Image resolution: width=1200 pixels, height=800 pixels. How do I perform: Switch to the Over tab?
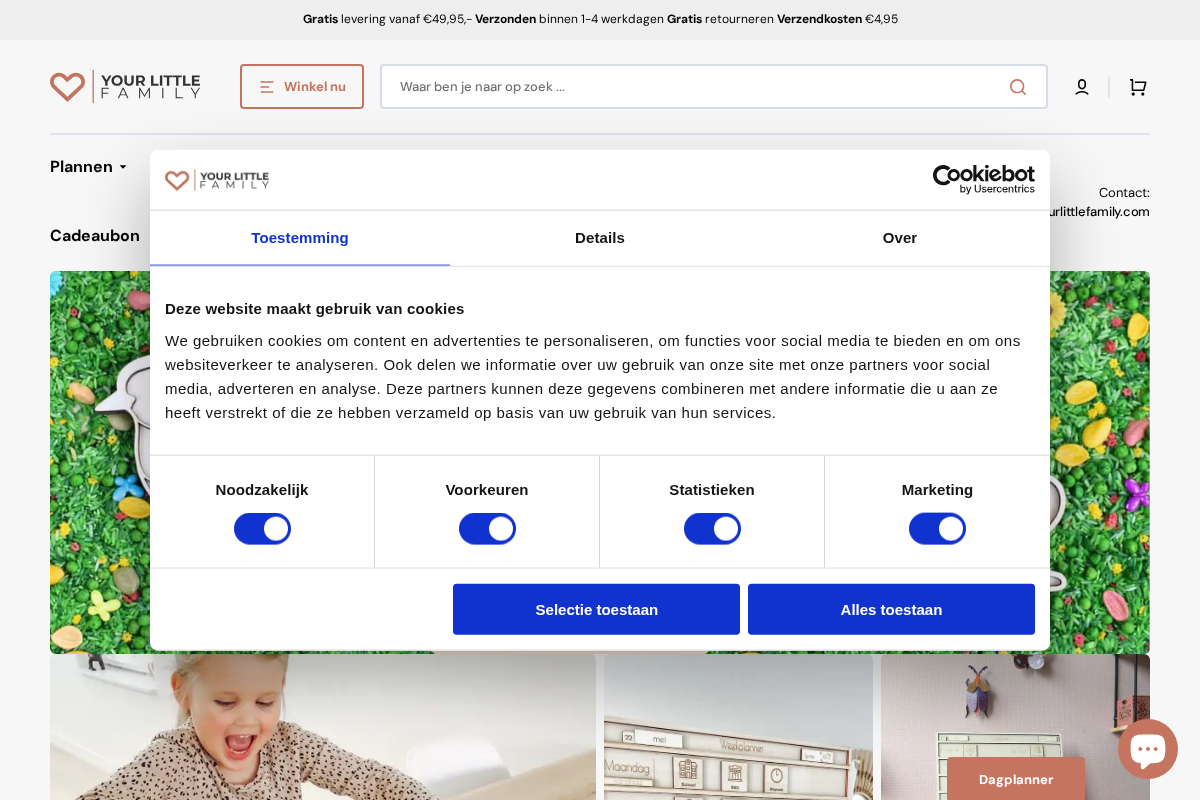[899, 238]
